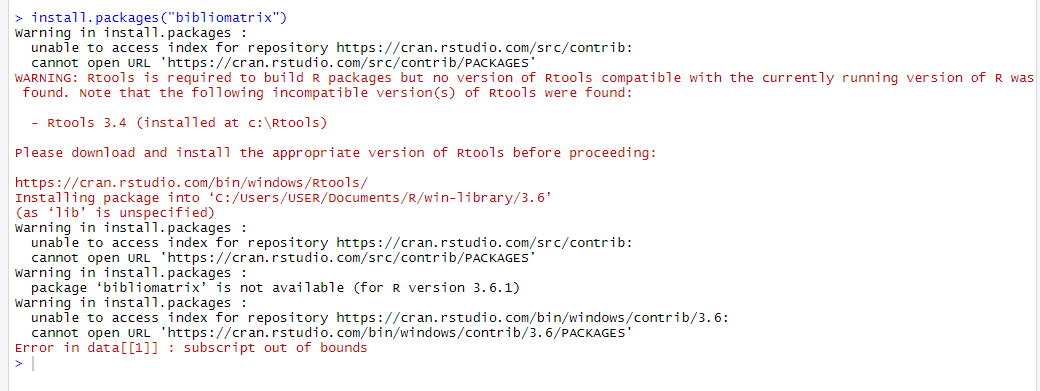Click the third 'Warning in install.packages' line

coord(131,273)
